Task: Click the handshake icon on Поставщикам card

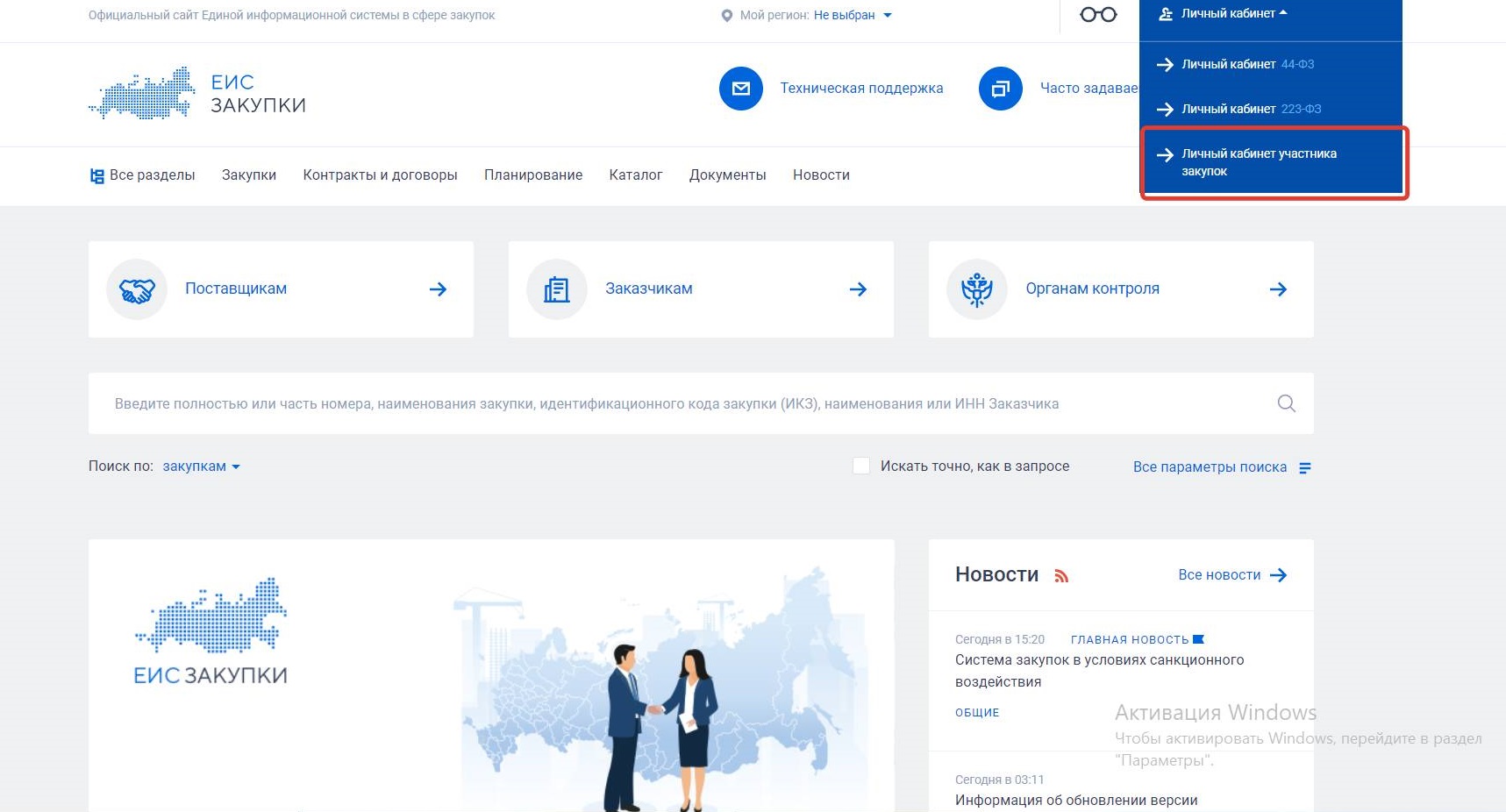Action: [137, 289]
